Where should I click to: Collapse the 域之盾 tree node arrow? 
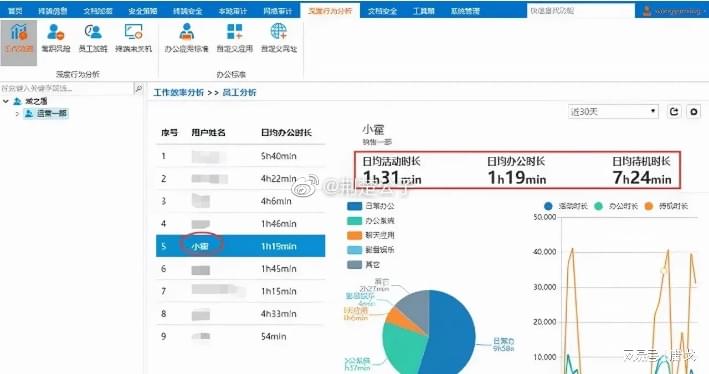pyautogui.click(x=6, y=101)
